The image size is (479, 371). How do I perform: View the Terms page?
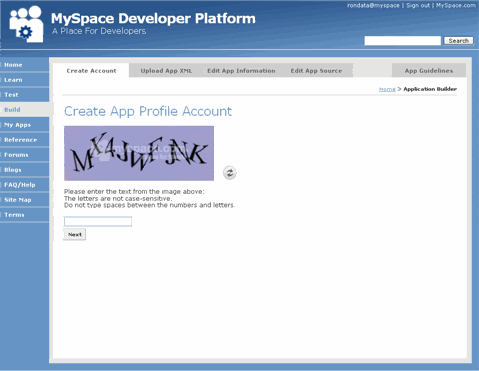[x=24, y=215]
